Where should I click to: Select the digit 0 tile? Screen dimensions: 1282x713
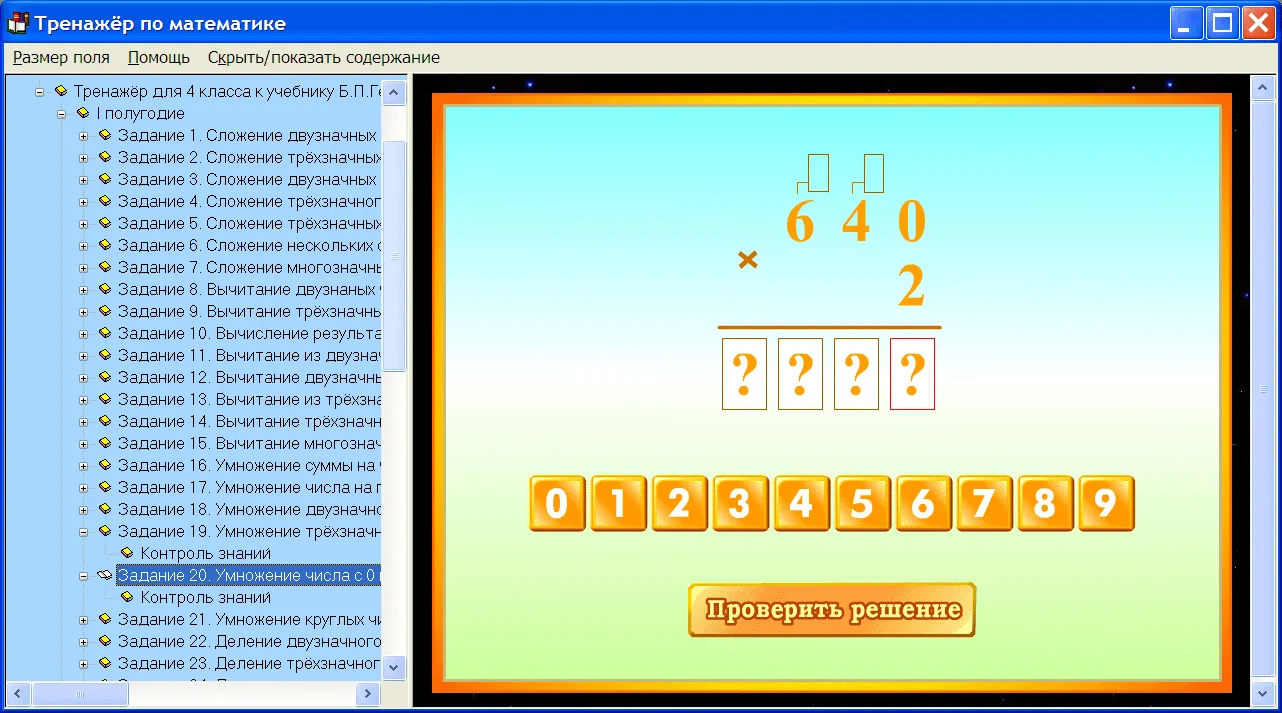(x=557, y=503)
